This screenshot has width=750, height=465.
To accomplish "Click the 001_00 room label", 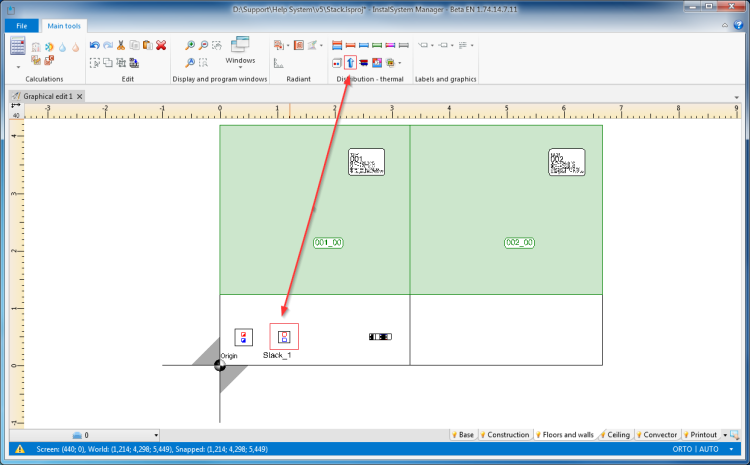I will point(328,243).
